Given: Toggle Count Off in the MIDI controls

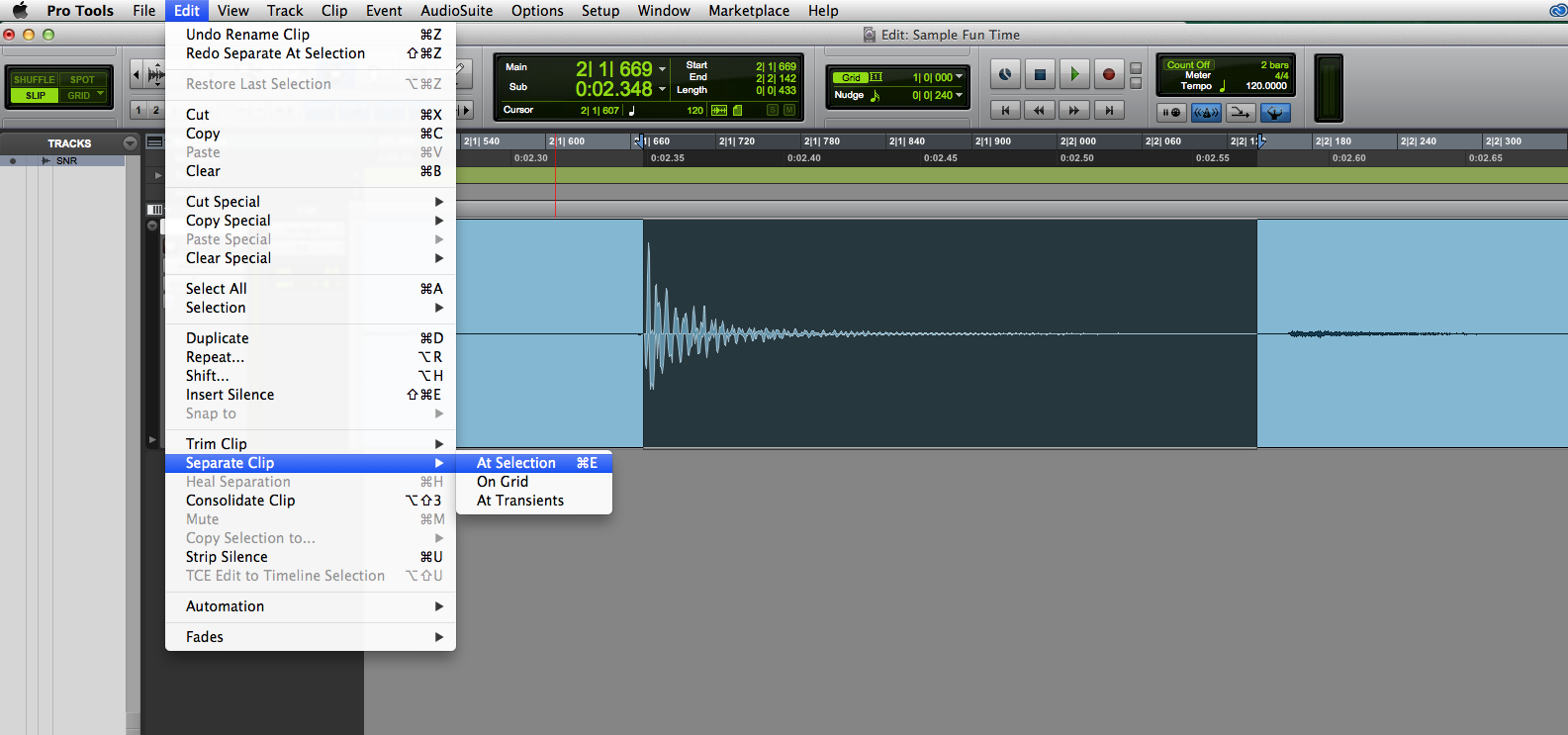Looking at the screenshot, I should tap(1188, 65).
